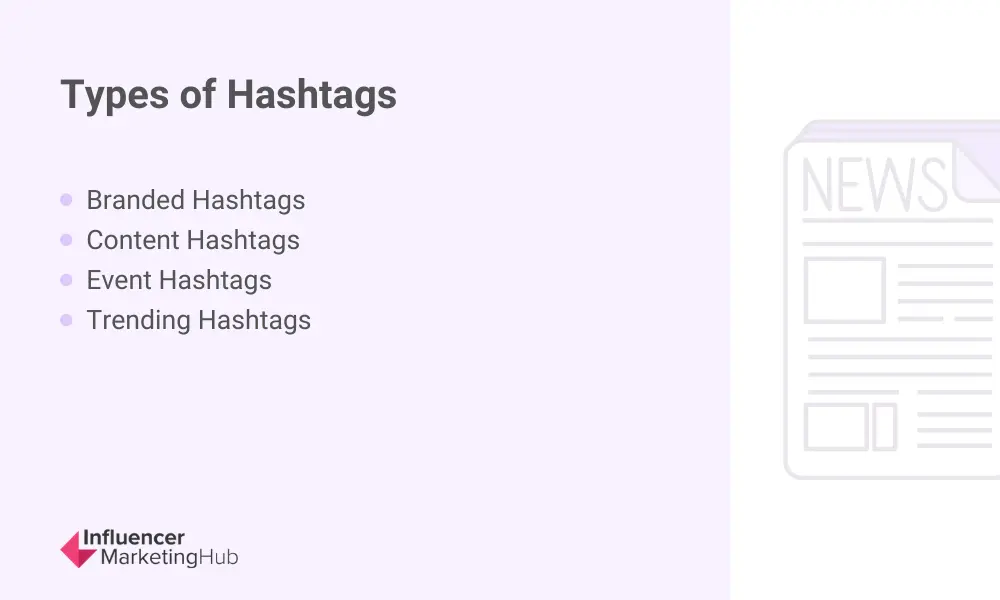1000x600 pixels.
Task: Click the bullet dot beside Branded Hashtags
Action: pyautogui.click(x=66, y=200)
